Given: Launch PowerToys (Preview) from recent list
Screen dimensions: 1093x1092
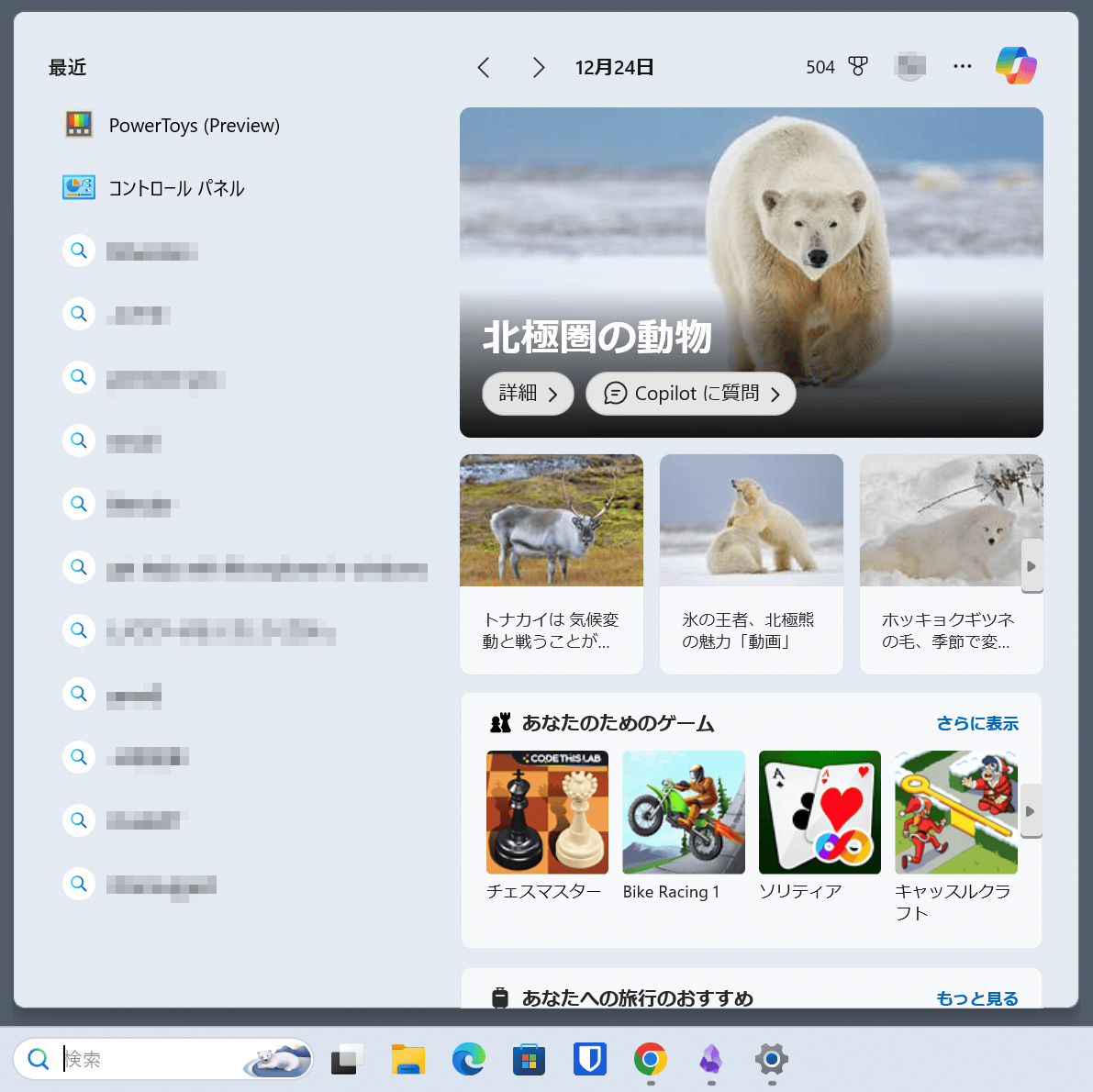Looking at the screenshot, I should pyautogui.click(x=194, y=126).
